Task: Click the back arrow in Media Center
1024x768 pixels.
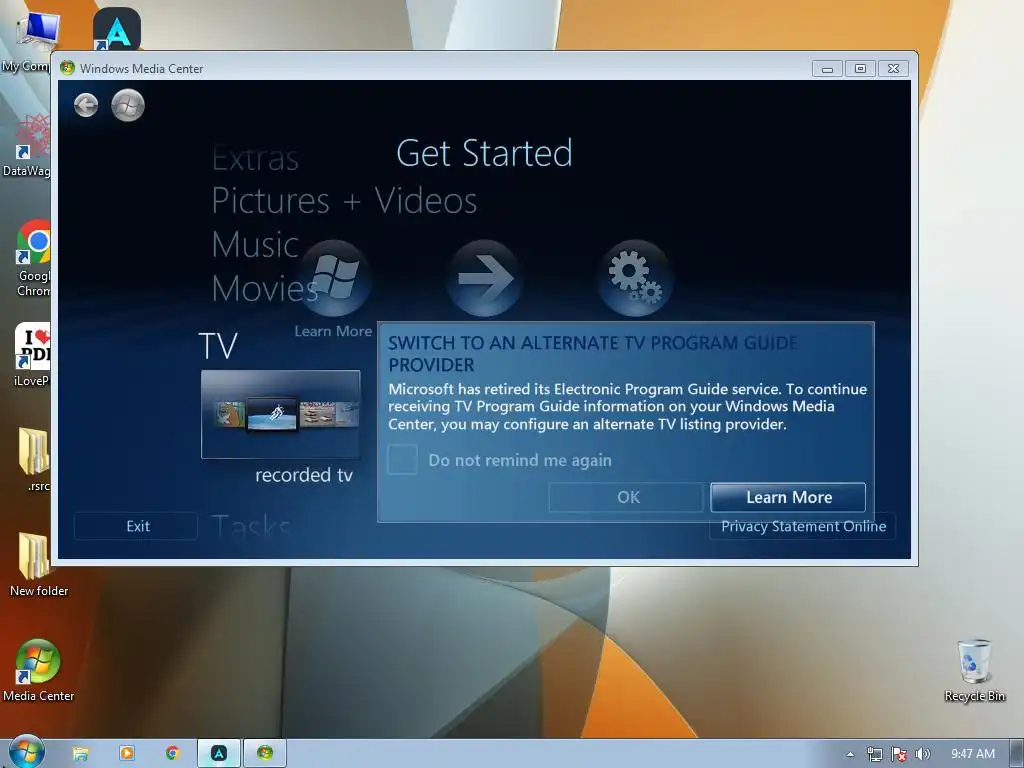Action: pyautogui.click(x=86, y=105)
